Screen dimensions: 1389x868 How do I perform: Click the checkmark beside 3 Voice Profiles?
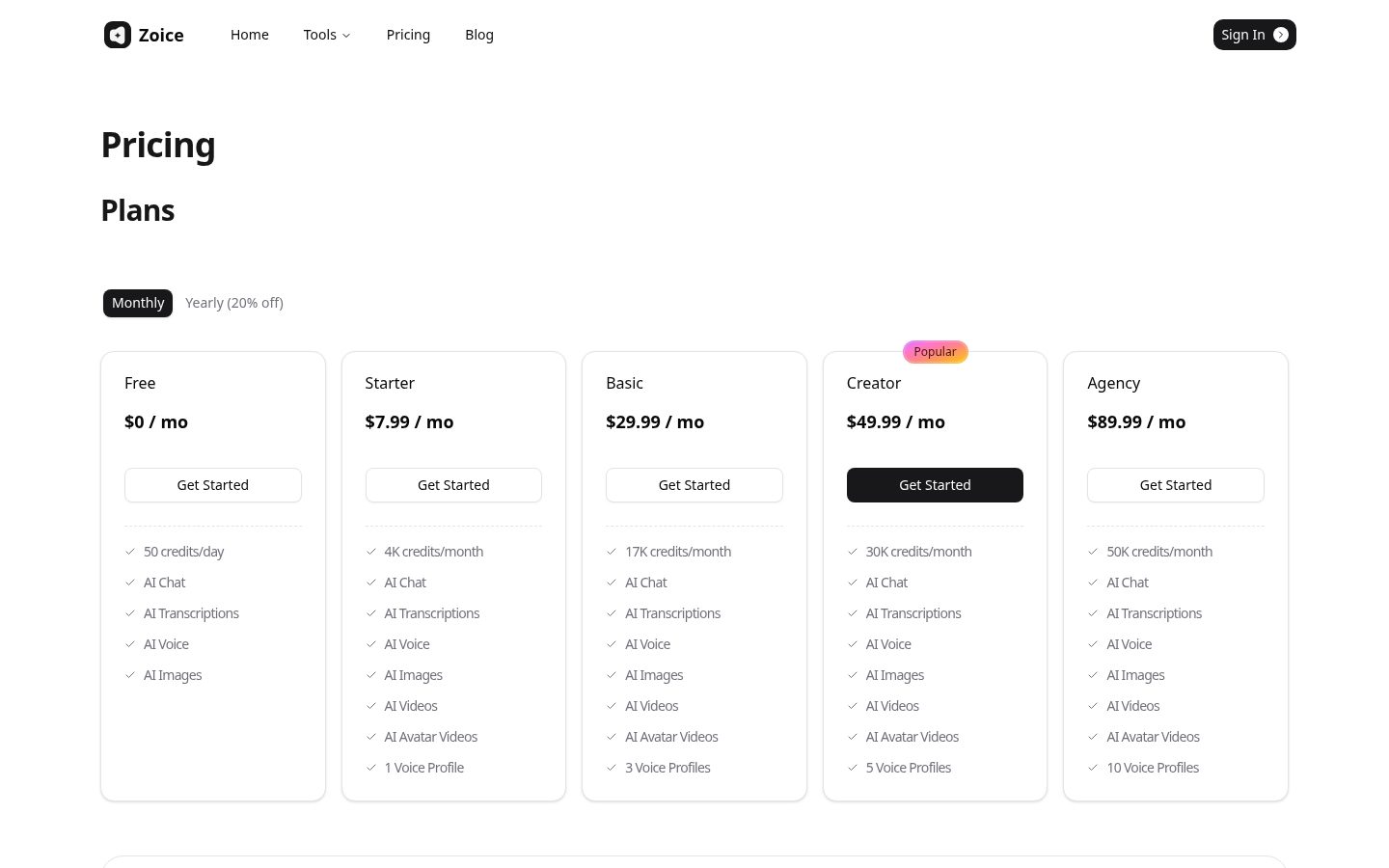(x=612, y=768)
